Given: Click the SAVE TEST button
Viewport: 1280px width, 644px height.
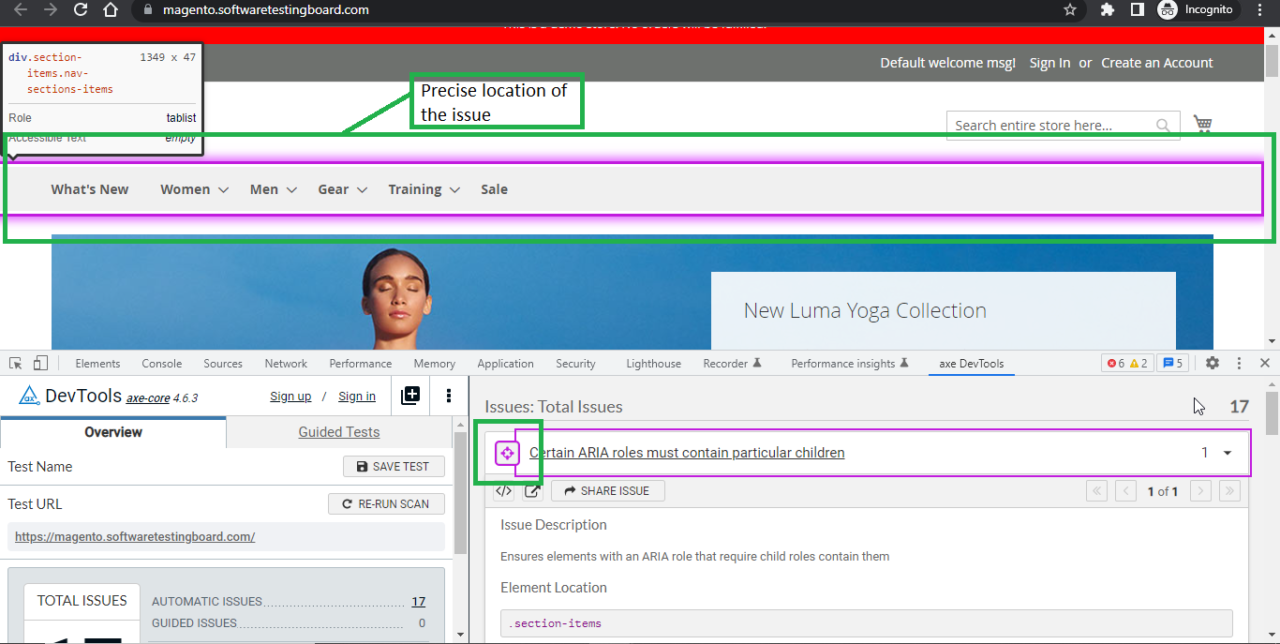Looking at the screenshot, I should pos(393,467).
